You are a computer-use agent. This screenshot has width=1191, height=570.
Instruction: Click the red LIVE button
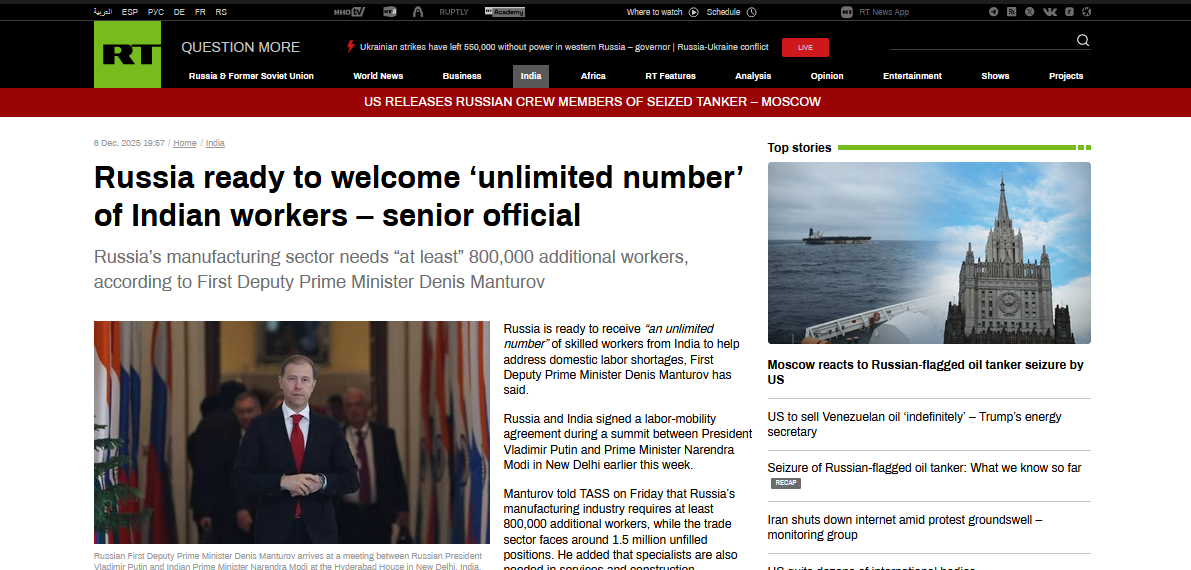[x=805, y=47]
